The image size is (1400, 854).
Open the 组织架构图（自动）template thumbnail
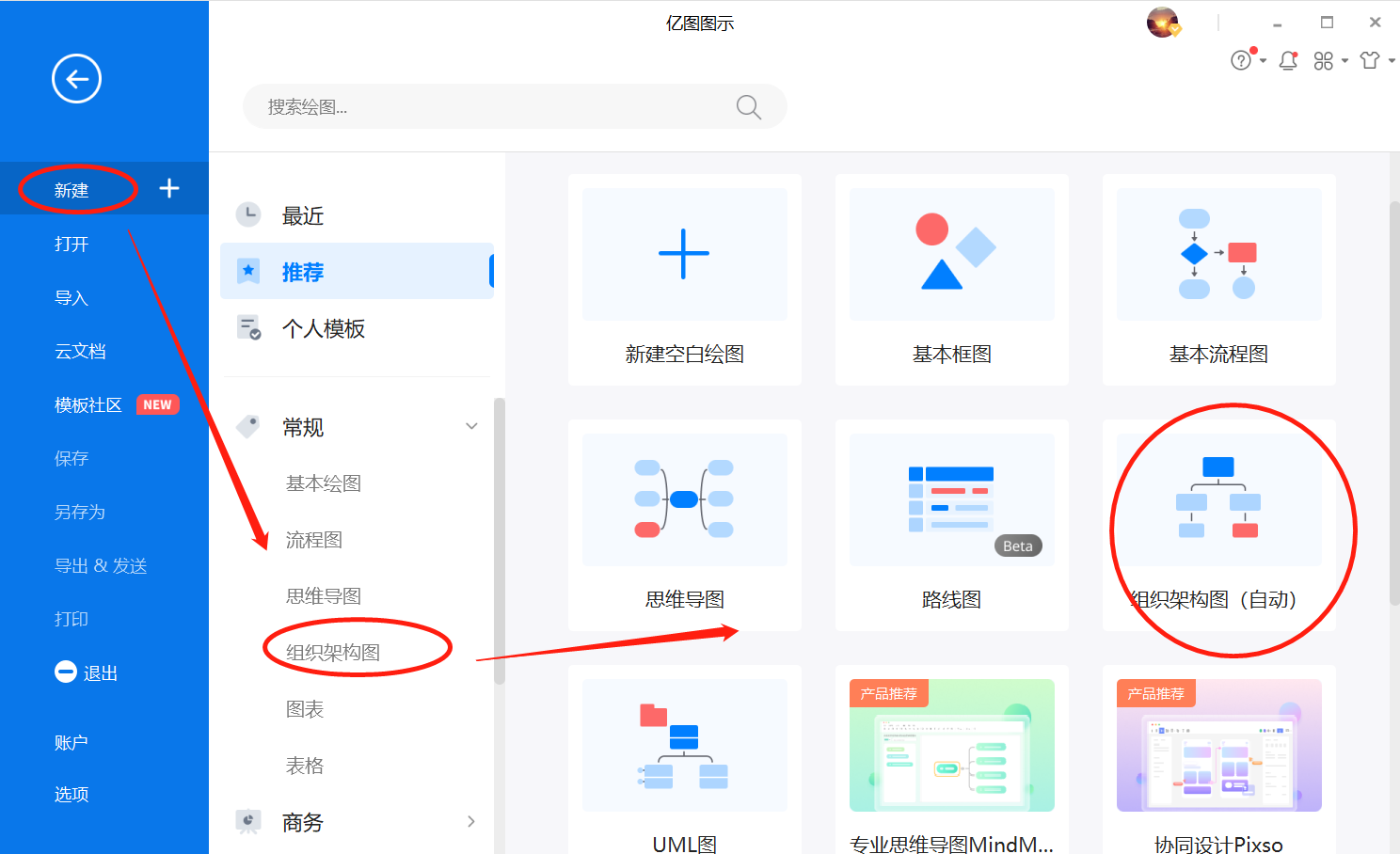pos(1219,499)
